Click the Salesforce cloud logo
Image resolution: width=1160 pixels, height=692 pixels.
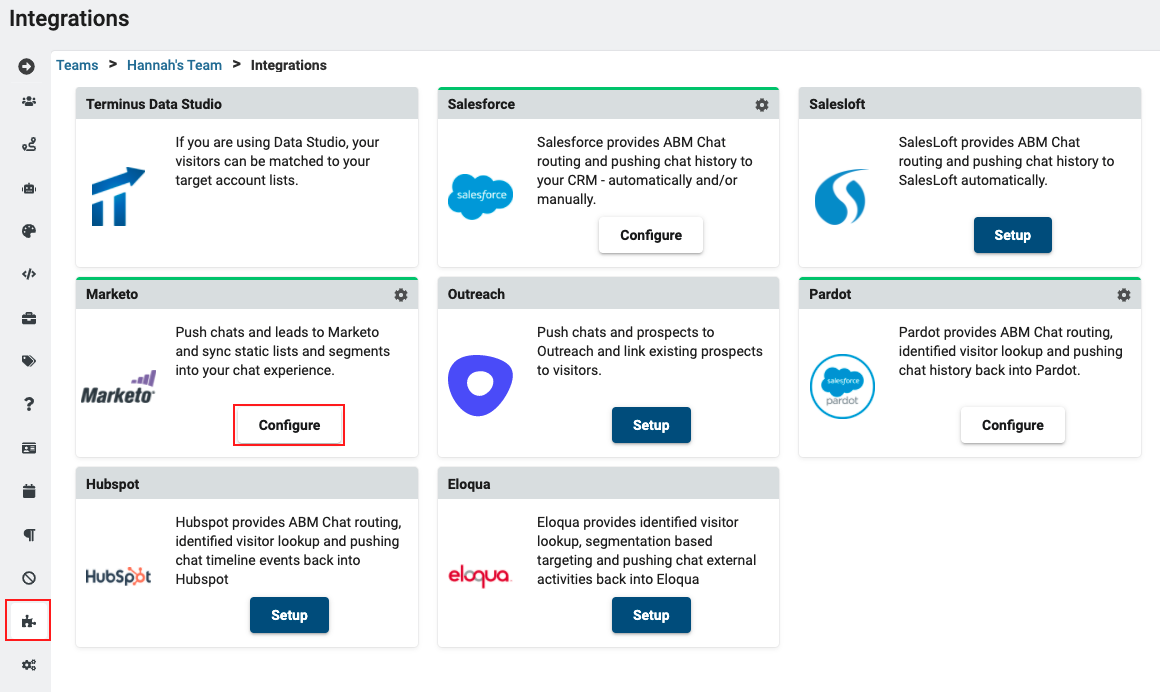pos(480,196)
